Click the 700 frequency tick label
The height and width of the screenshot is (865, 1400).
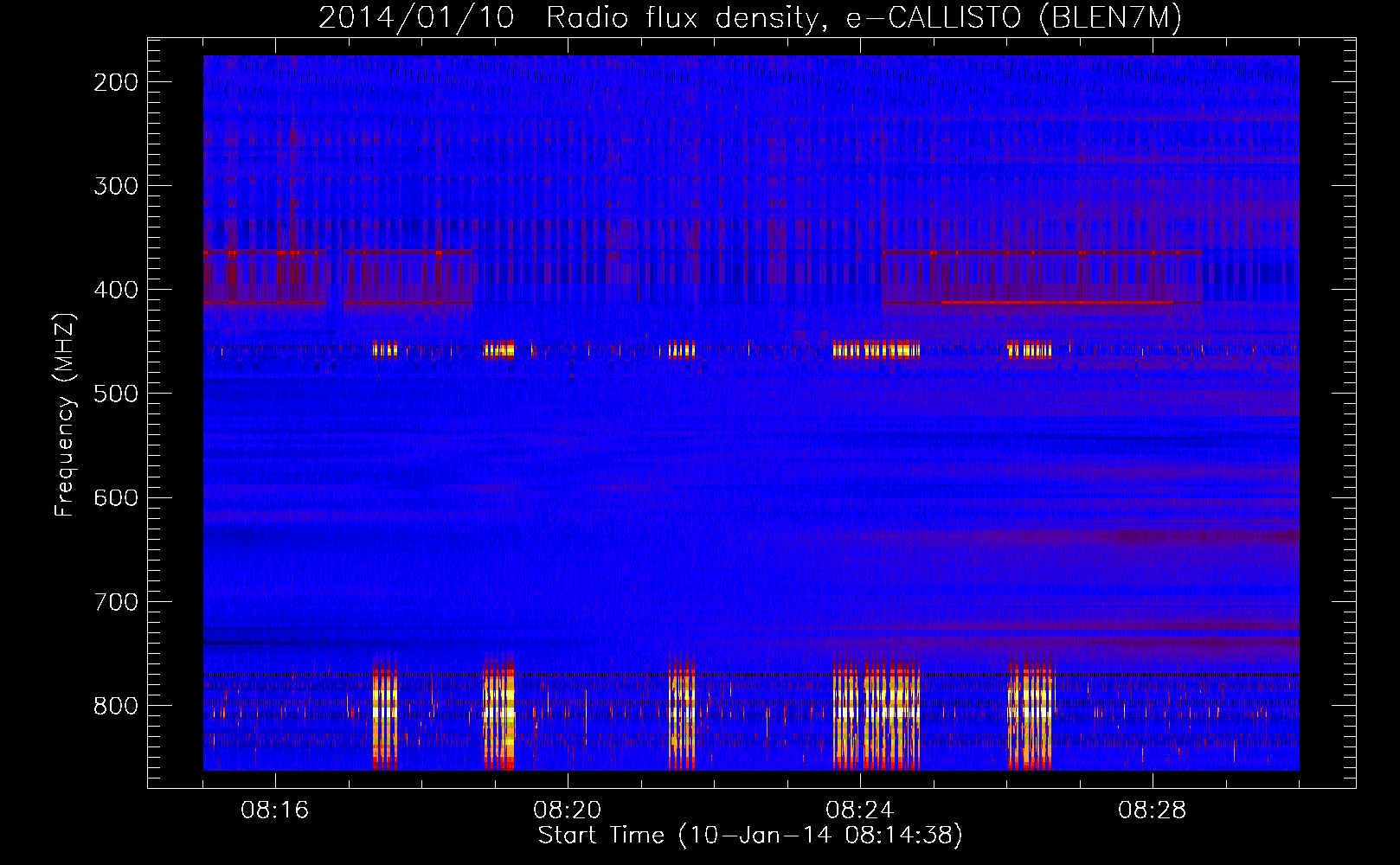pos(116,602)
